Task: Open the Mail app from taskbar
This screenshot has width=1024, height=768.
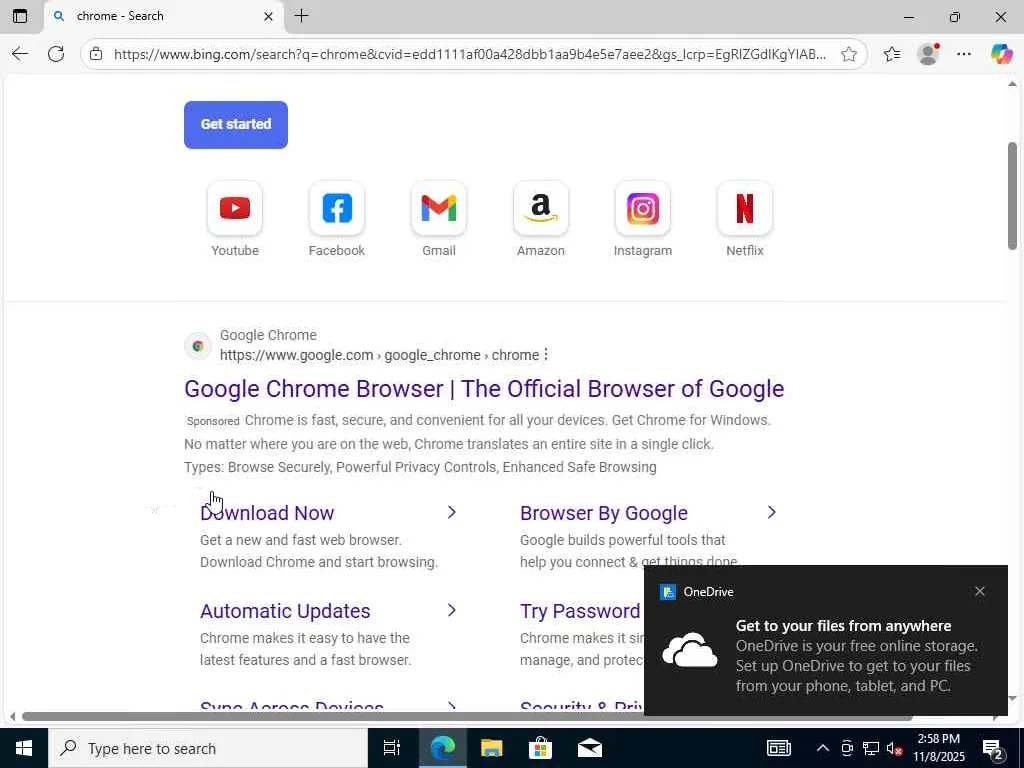Action: pyautogui.click(x=590, y=748)
